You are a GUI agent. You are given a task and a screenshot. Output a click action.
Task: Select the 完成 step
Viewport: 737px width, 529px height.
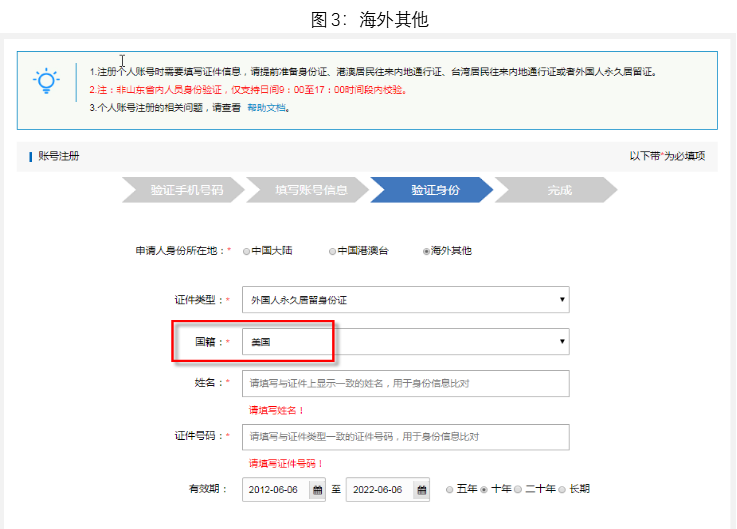pos(559,190)
